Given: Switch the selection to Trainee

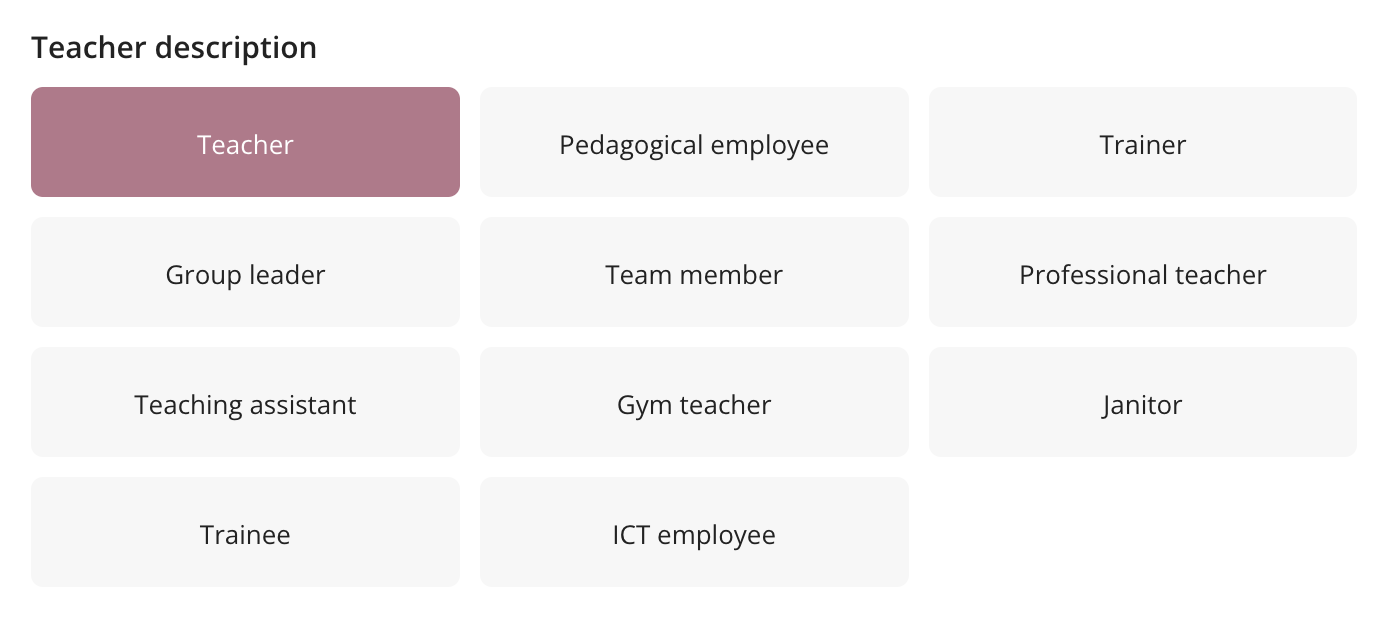Looking at the screenshot, I should pos(245,532).
